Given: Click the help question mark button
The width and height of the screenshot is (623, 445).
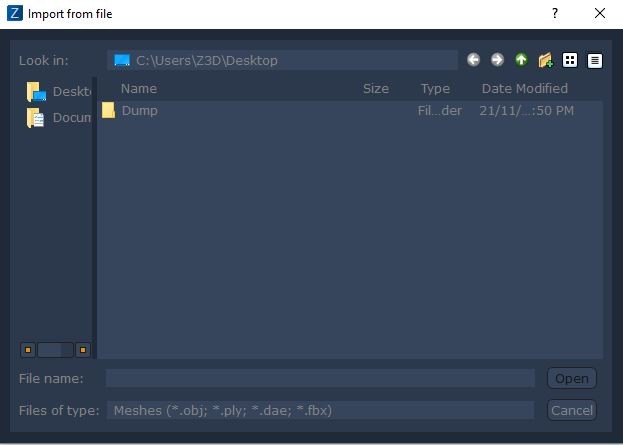Looking at the screenshot, I should point(555,14).
